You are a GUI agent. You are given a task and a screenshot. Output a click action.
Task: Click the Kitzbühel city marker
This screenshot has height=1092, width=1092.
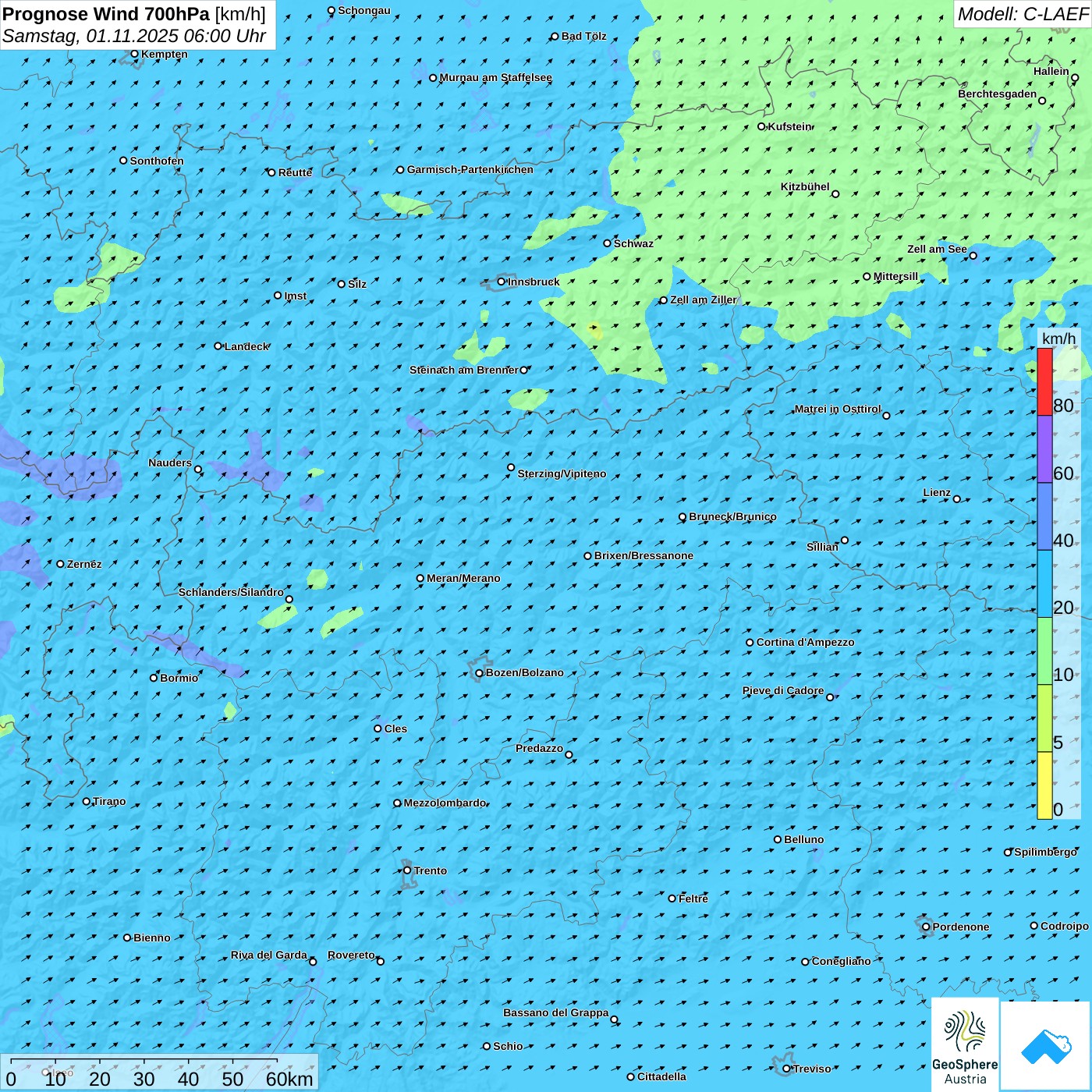pos(835,194)
